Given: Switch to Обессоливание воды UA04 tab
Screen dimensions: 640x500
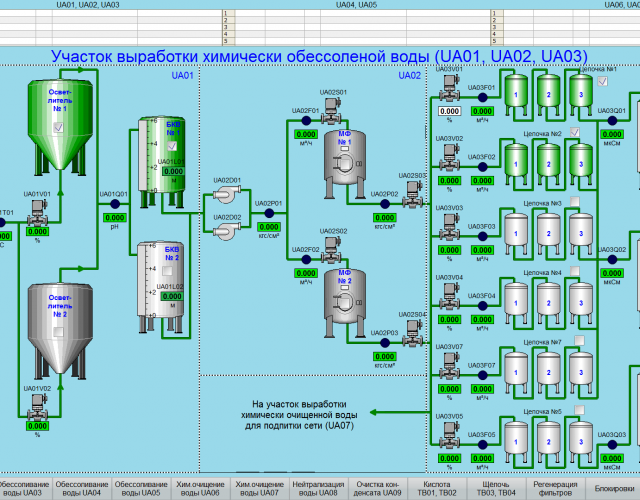Looking at the screenshot, I should click(80, 487).
